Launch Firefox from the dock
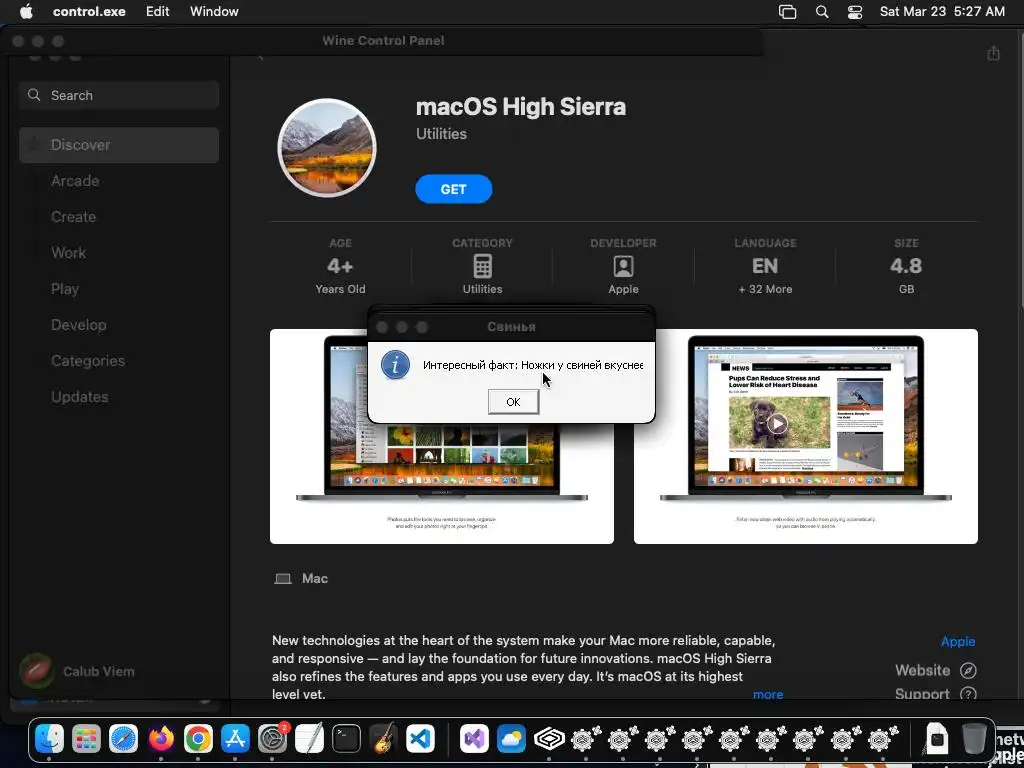This screenshot has width=1024, height=768. pos(161,739)
